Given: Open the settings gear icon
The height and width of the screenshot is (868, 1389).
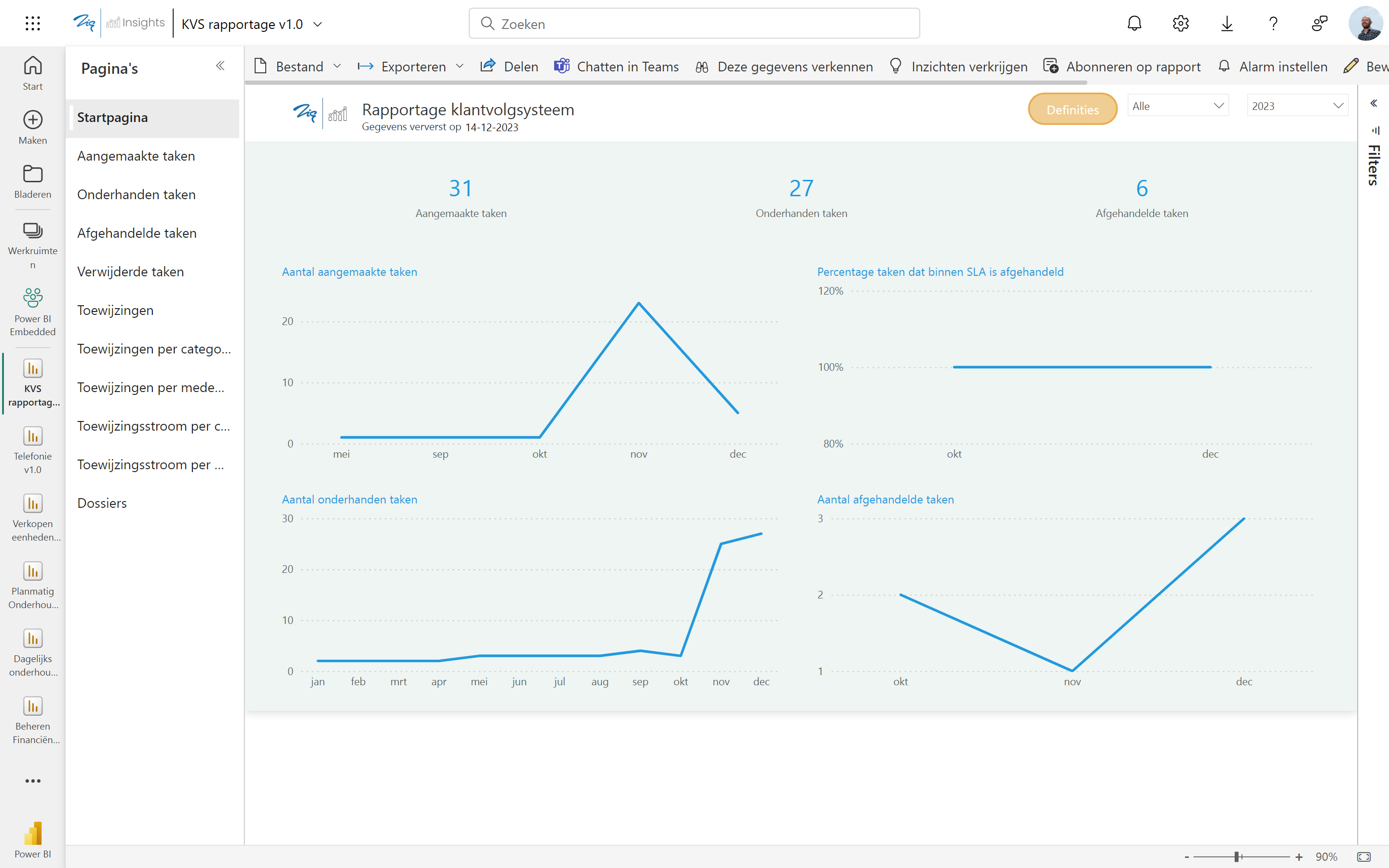Looking at the screenshot, I should [1180, 24].
